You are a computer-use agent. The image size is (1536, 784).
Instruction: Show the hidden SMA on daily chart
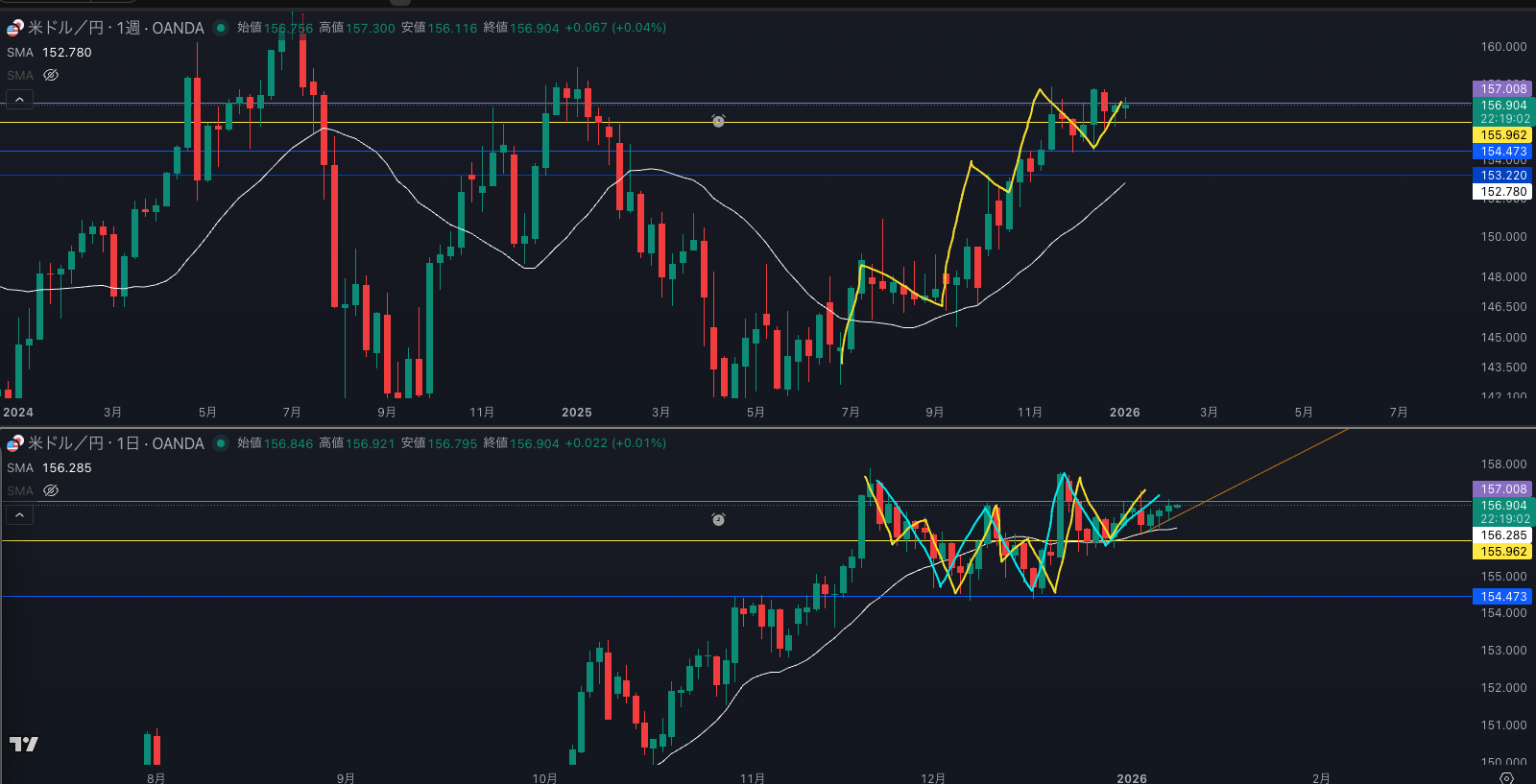pos(51,490)
